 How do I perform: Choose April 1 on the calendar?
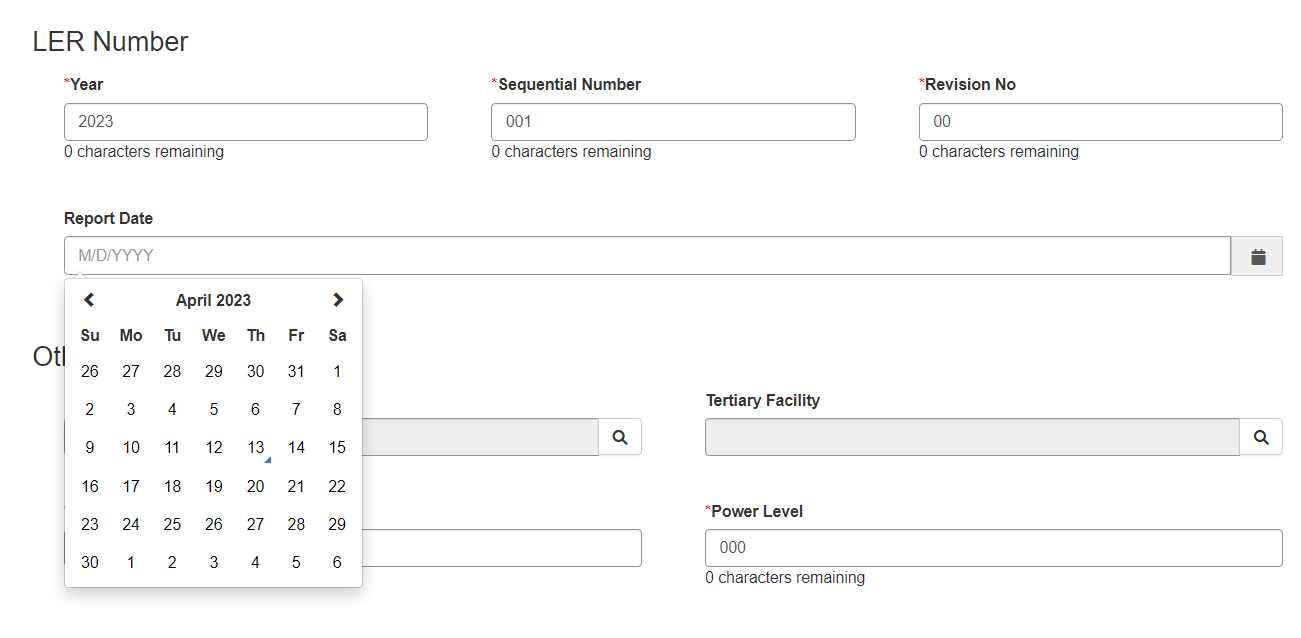[x=337, y=372]
